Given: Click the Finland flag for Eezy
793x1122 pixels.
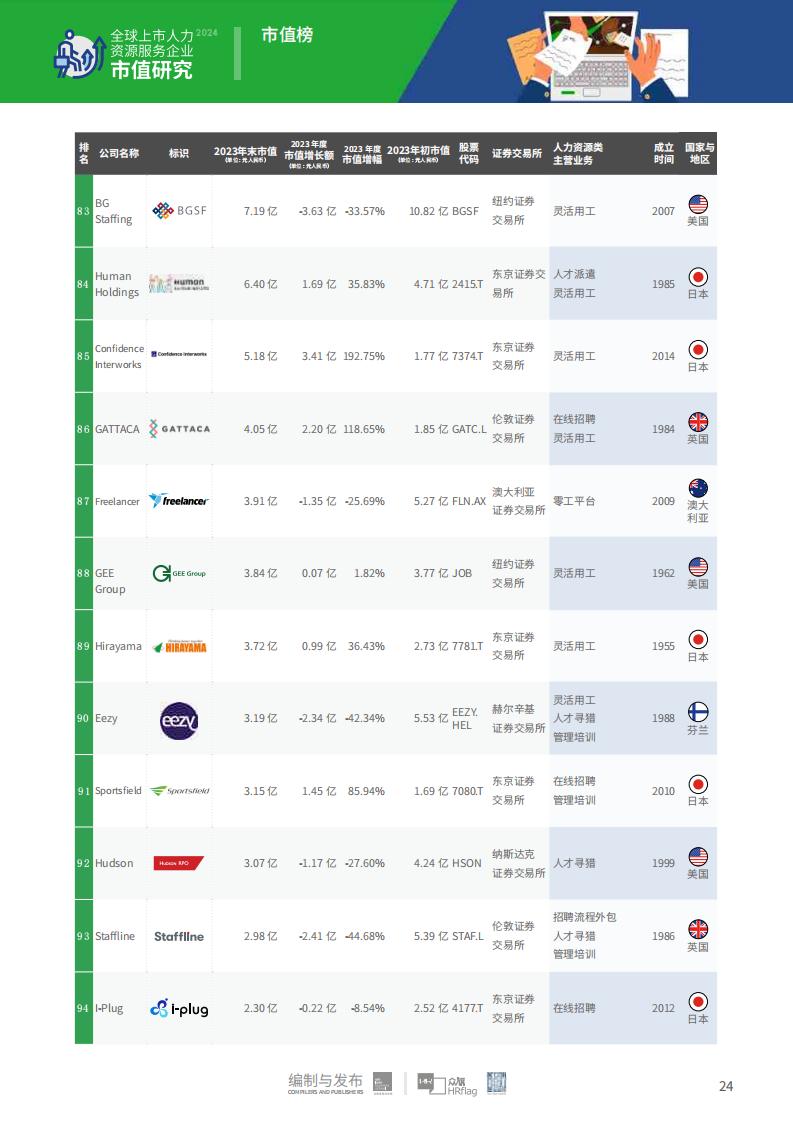Looking at the screenshot, I should (x=698, y=712).
